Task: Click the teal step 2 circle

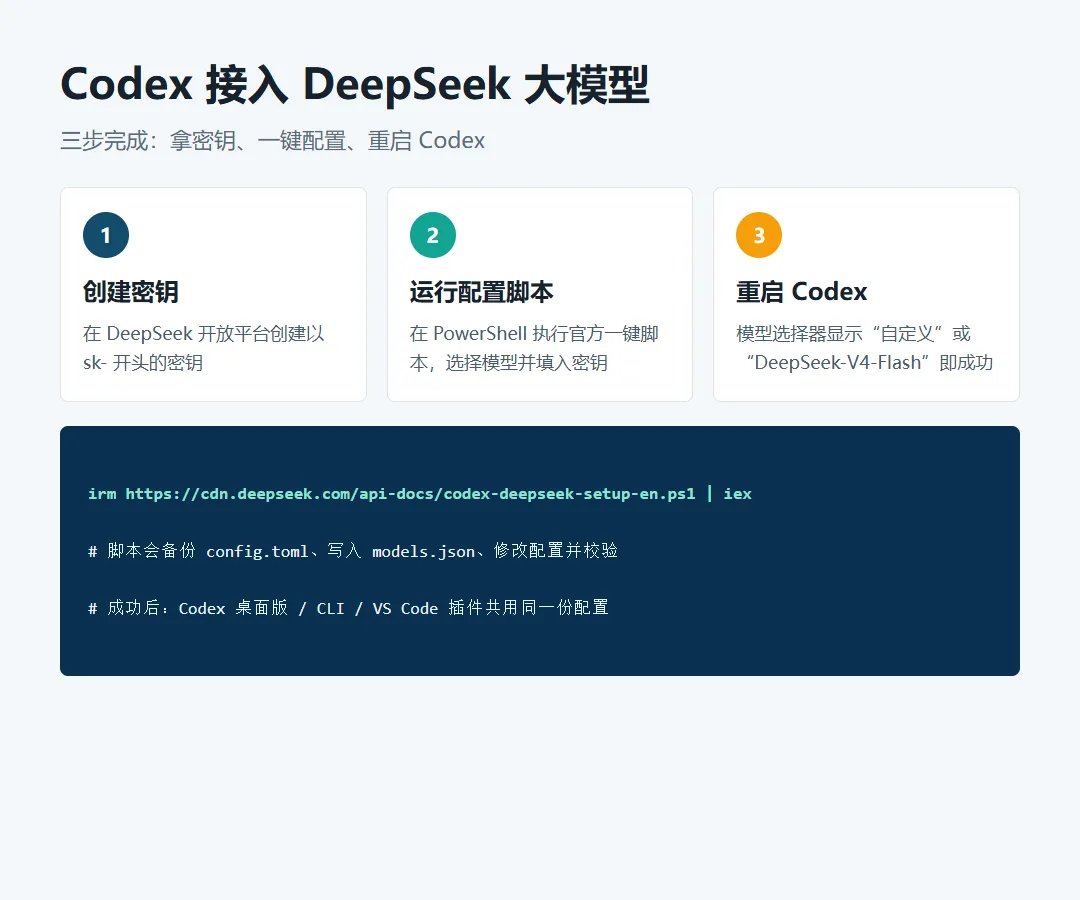Action: pyautogui.click(x=433, y=235)
